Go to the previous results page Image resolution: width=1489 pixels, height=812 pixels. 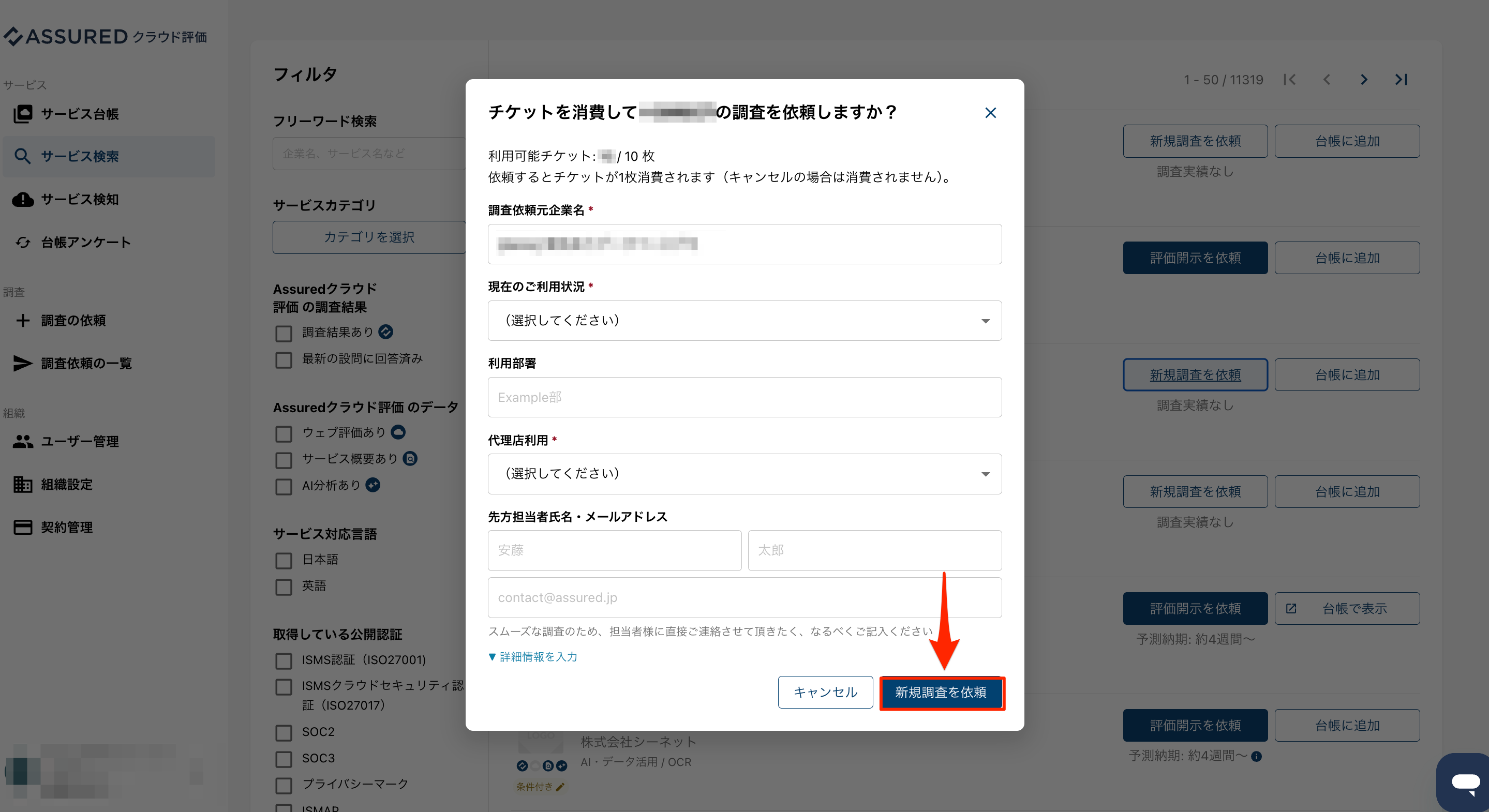point(1327,80)
